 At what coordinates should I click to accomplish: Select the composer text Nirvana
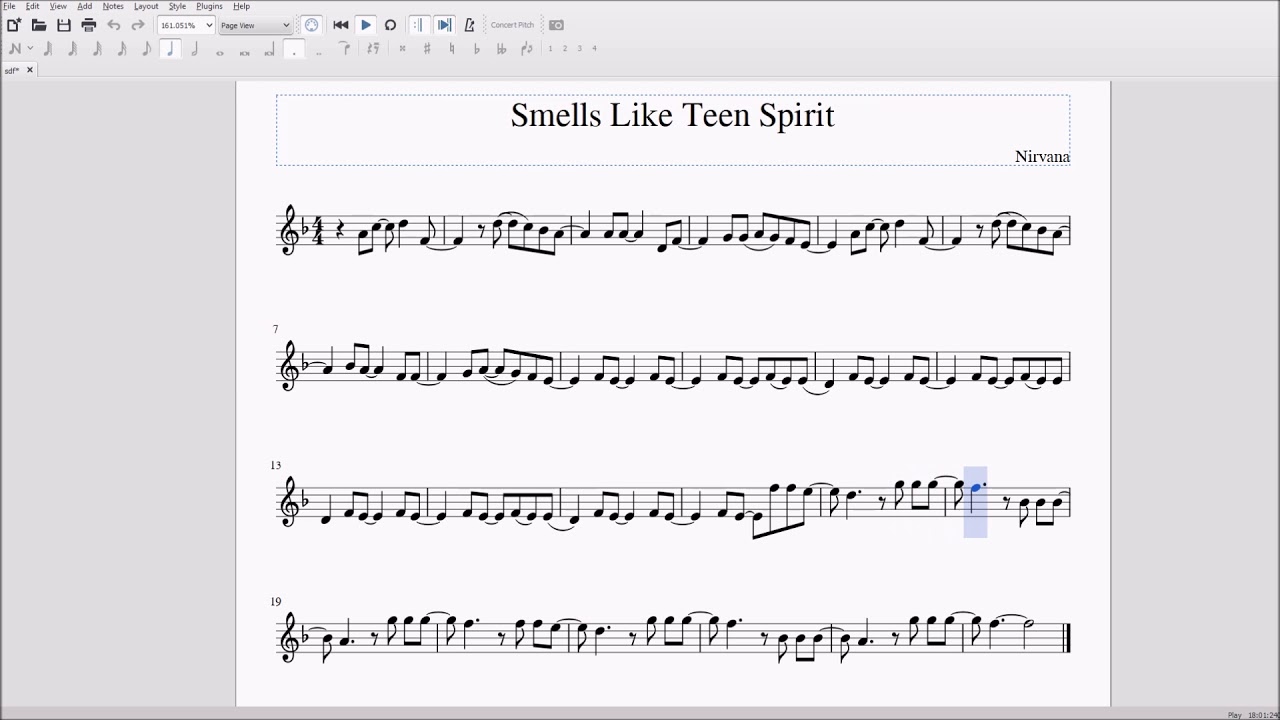[1042, 156]
